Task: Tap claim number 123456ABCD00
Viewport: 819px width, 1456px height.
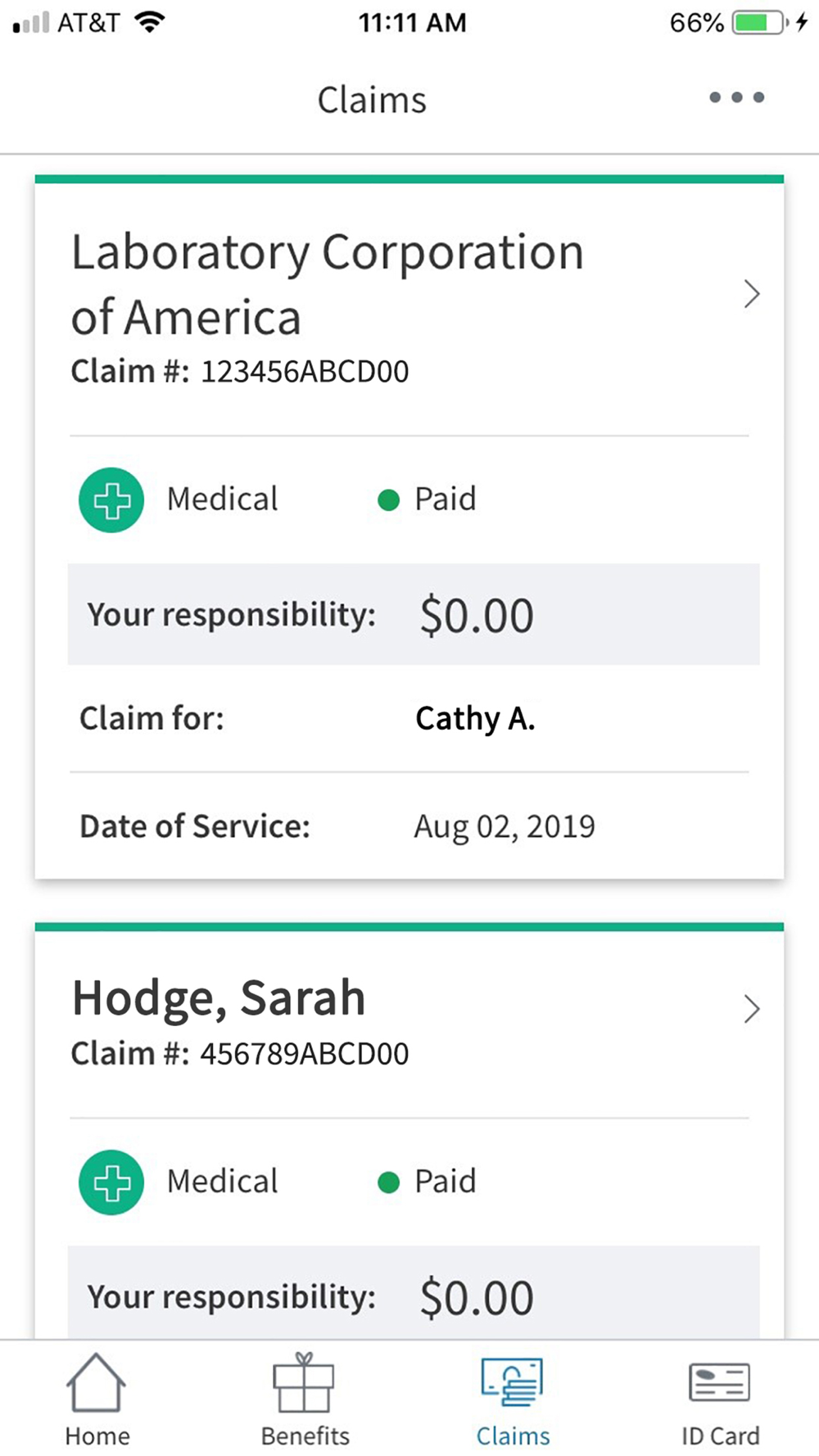Action: [x=305, y=372]
